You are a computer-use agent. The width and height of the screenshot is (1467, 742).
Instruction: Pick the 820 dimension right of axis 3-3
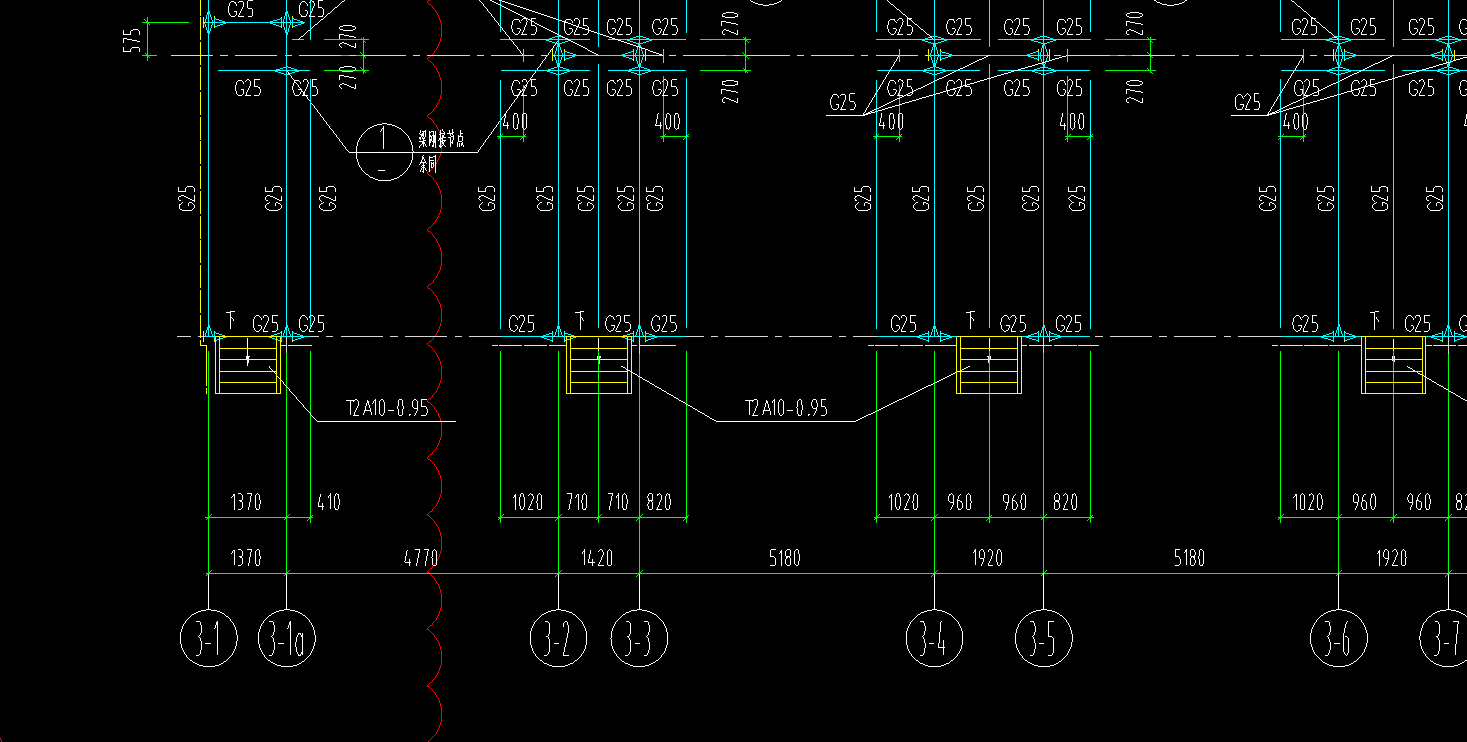point(659,502)
